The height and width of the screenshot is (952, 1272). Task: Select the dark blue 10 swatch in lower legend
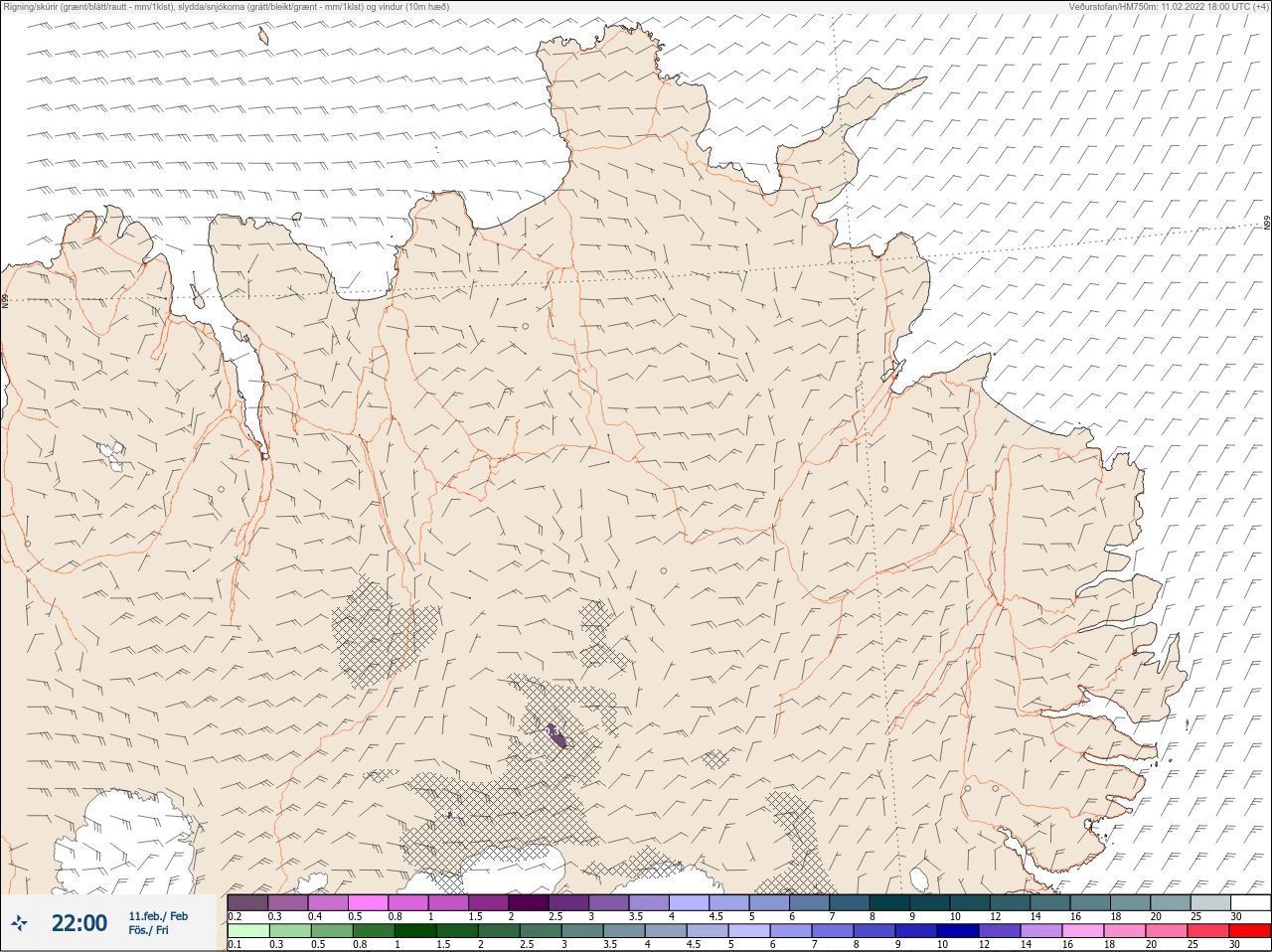pos(957,931)
